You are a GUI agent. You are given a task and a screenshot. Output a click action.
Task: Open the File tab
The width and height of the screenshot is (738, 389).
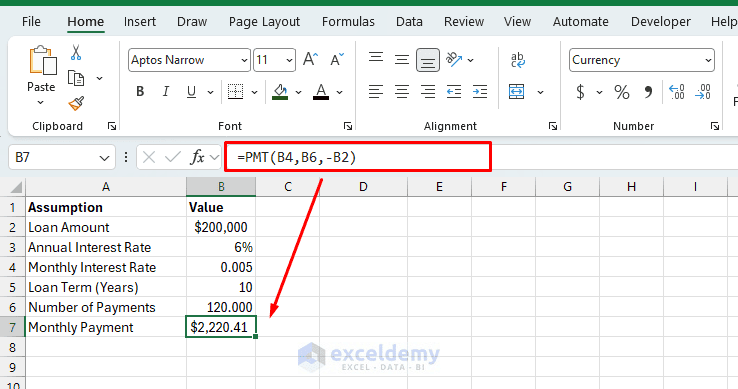(31, 22)
